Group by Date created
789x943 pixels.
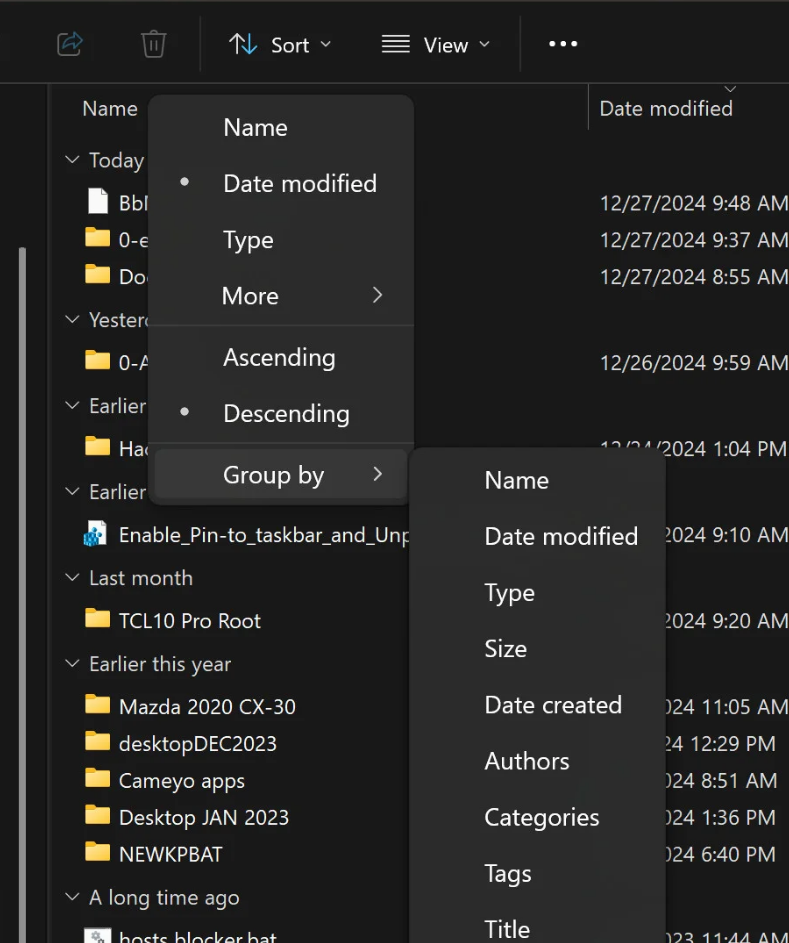[553, 705]
